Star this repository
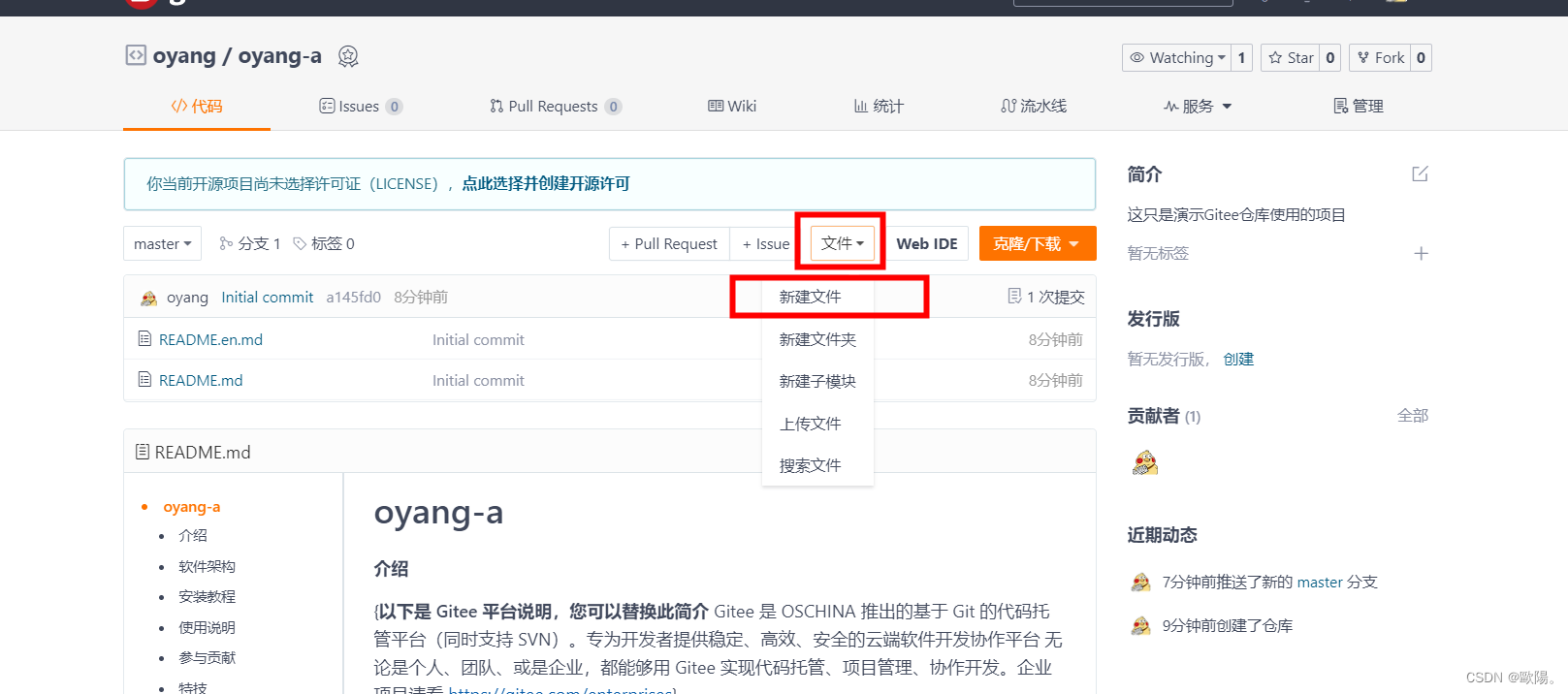The width and height of the screenshot is (1568, 694). (1290, 58)
